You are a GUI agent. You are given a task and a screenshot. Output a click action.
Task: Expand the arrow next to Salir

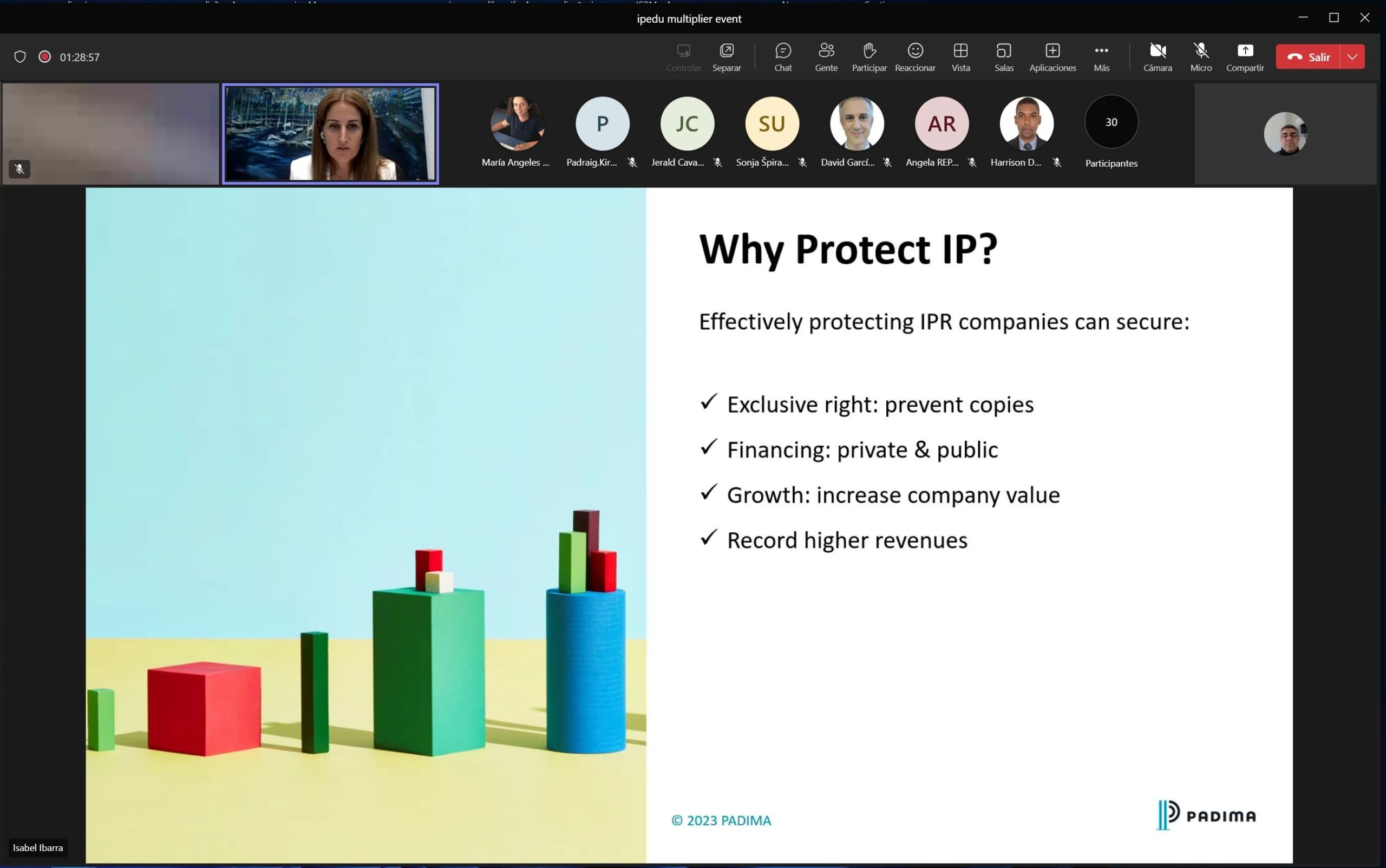[x=1352, y=57]
